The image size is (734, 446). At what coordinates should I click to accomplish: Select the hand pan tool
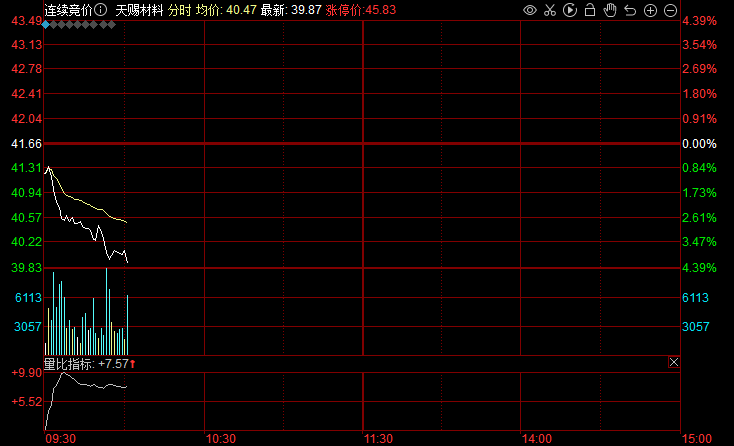pos(610,10)
